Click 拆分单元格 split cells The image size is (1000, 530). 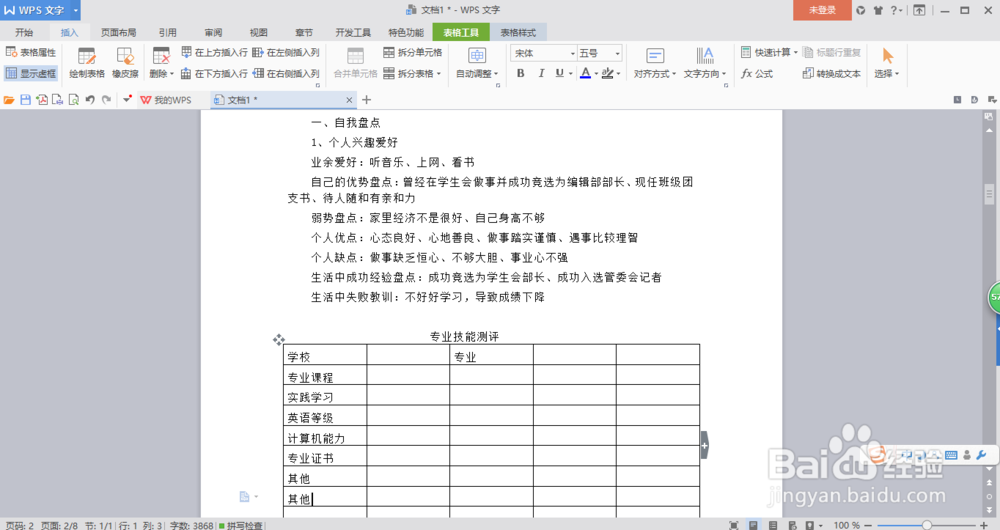coord(413,52)
